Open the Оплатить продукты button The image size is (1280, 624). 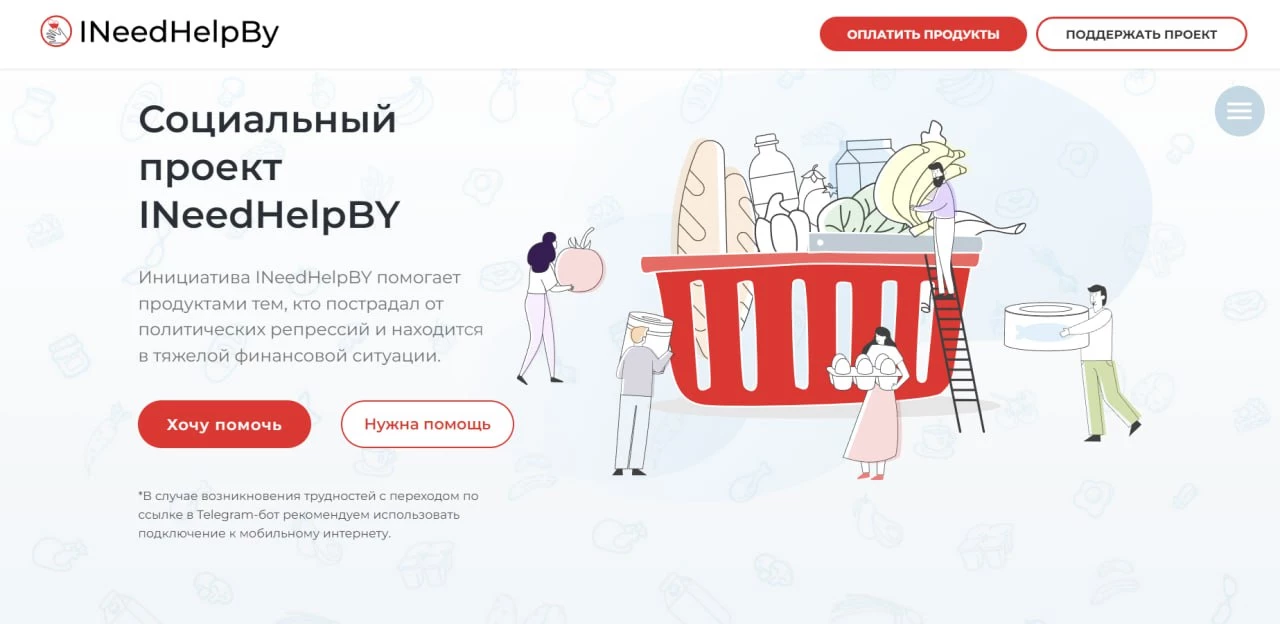tap(923, 34)
